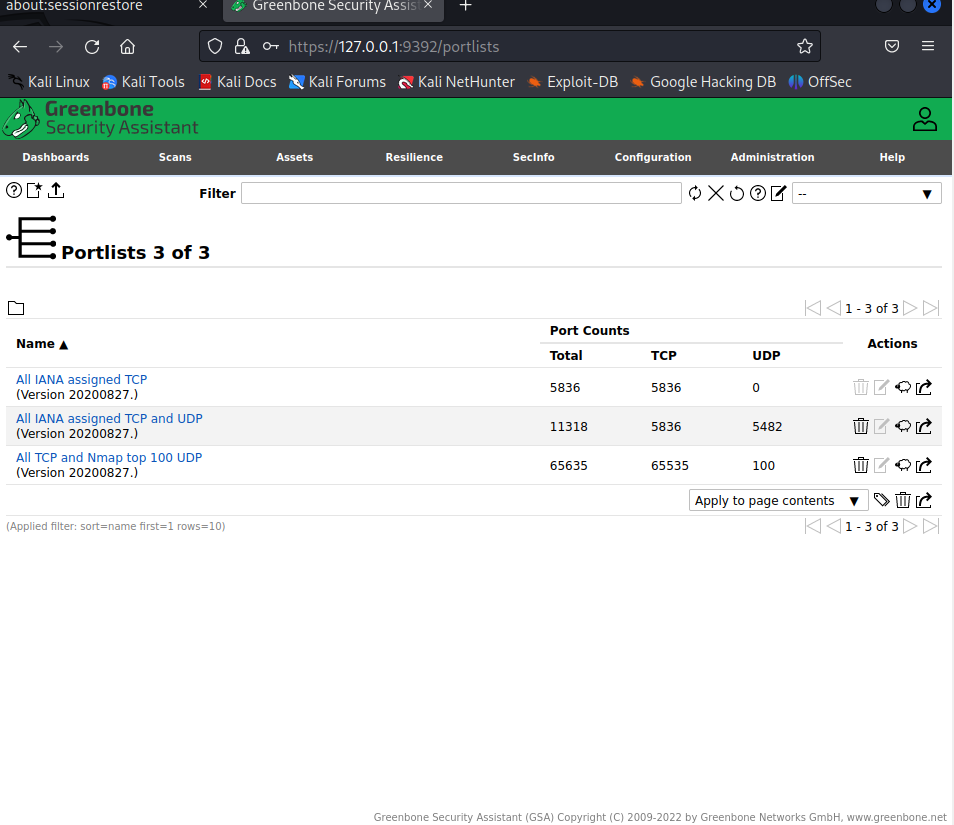Screen dimensions: 954x825
Task: Click the folder icon above the Name column
Action: [x=16, y=308]
